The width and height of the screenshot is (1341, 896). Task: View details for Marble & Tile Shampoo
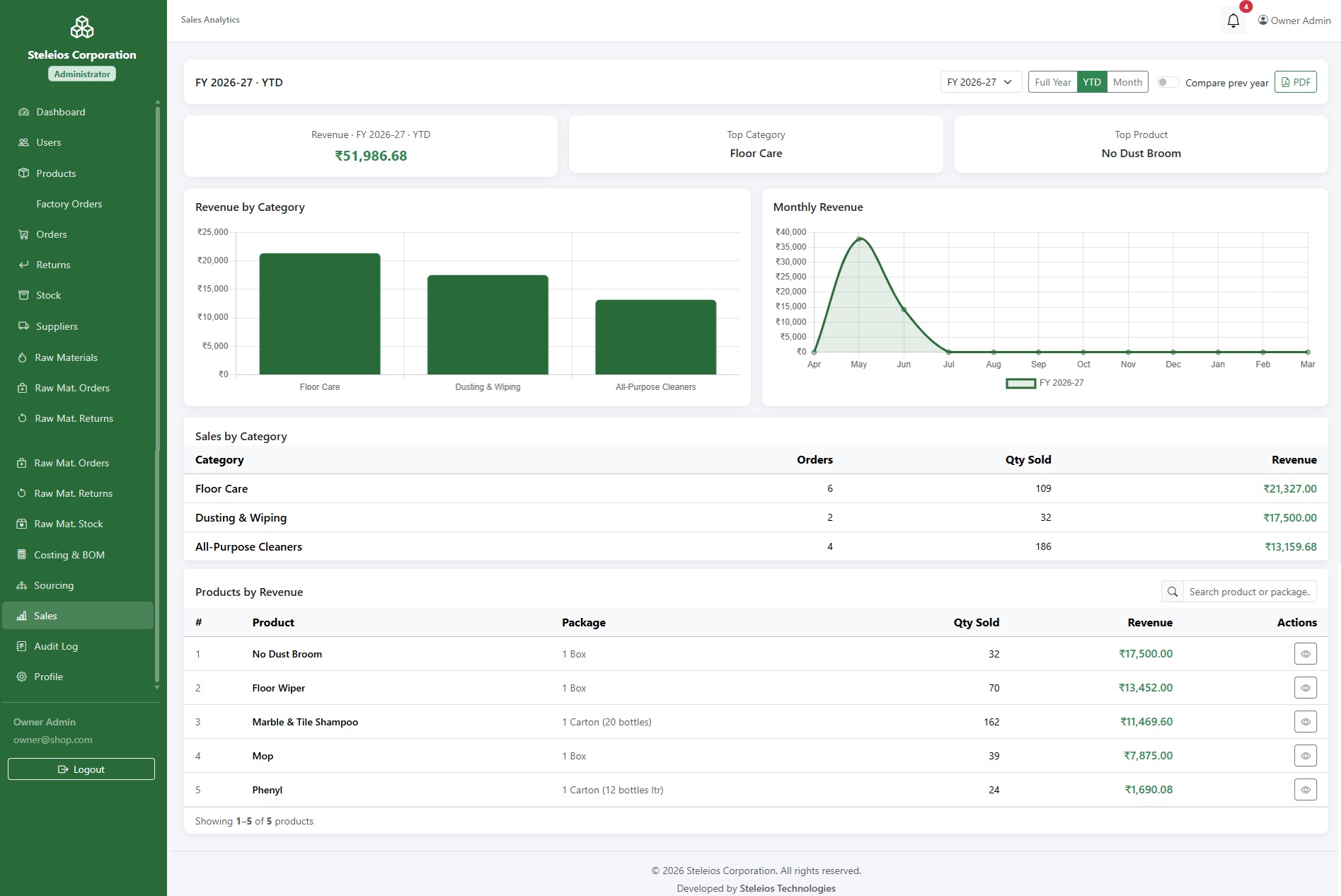pos(1305,722)
